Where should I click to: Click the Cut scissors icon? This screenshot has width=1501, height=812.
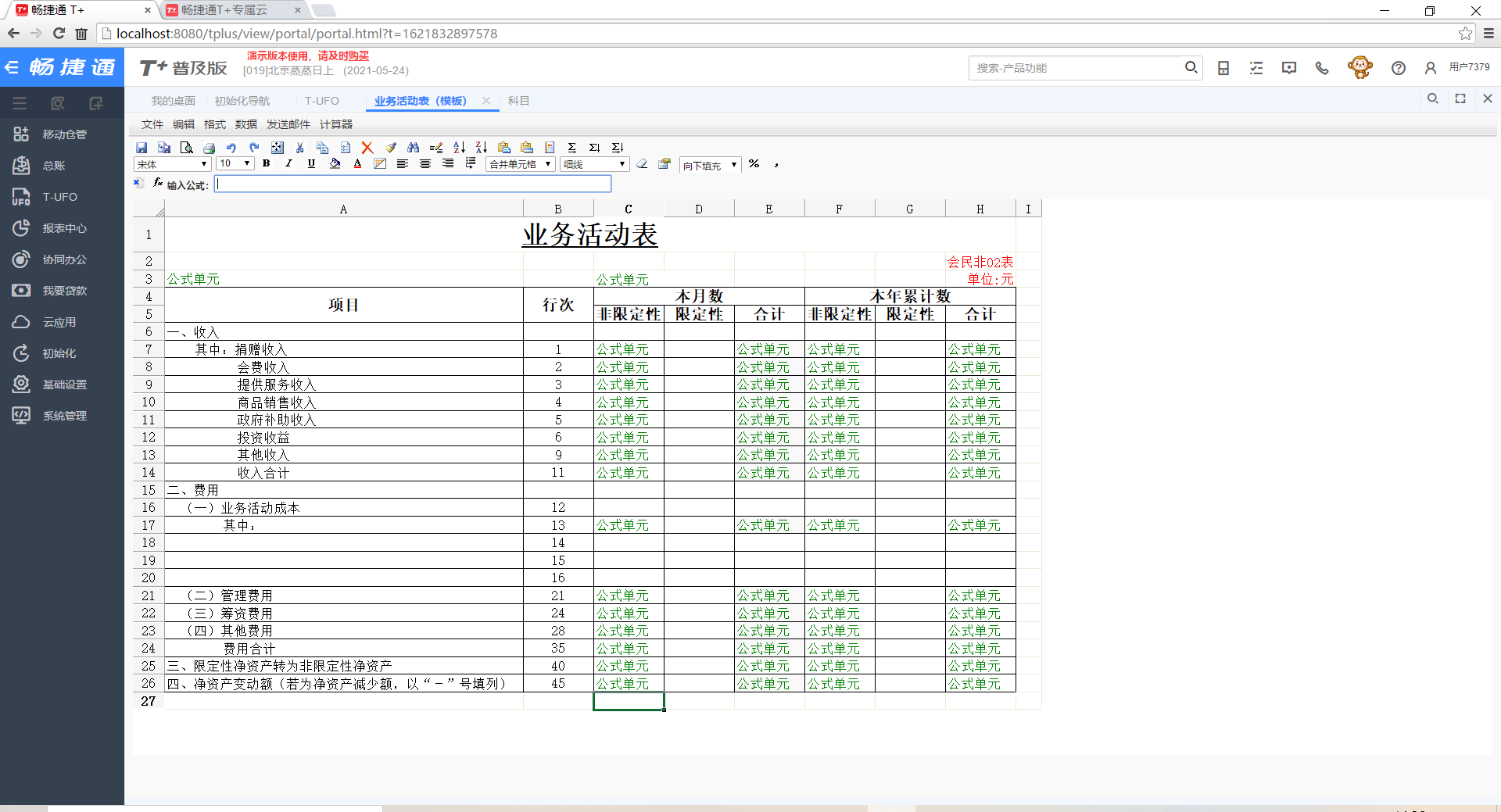(299, 148)
